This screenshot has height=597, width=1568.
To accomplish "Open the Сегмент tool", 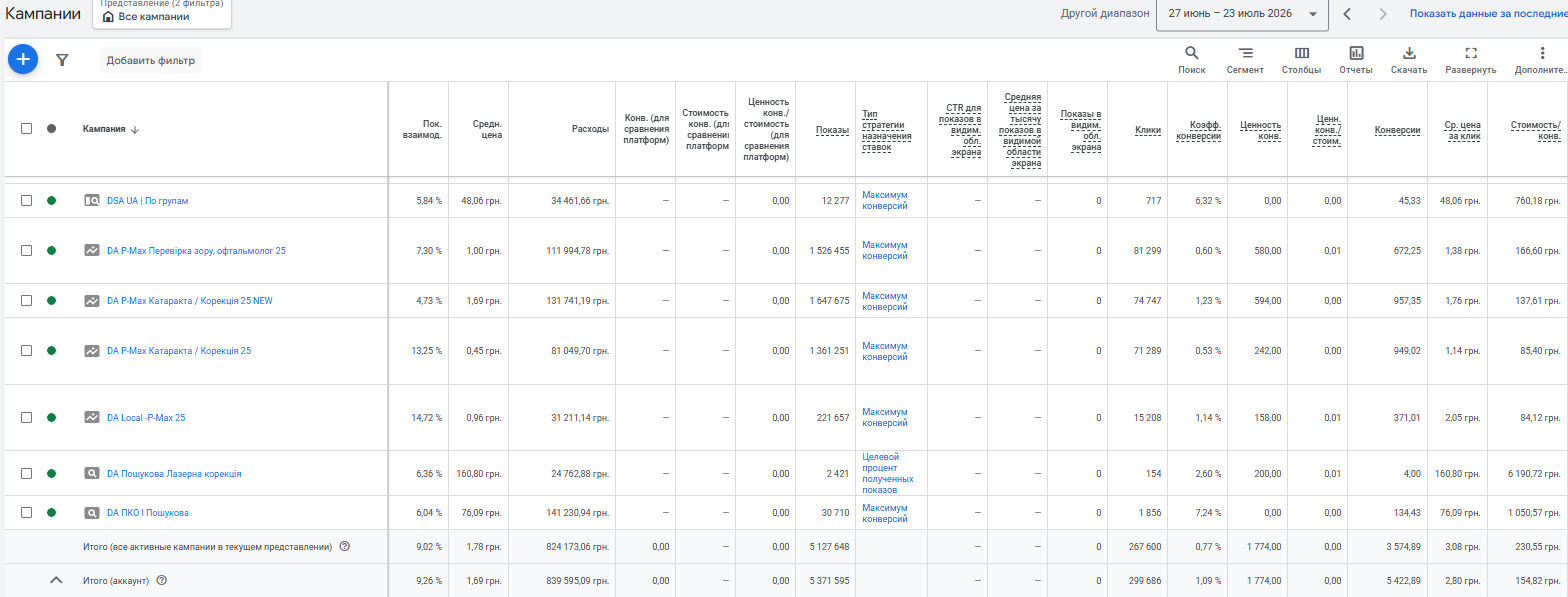I will click(x=1245, y=60).
